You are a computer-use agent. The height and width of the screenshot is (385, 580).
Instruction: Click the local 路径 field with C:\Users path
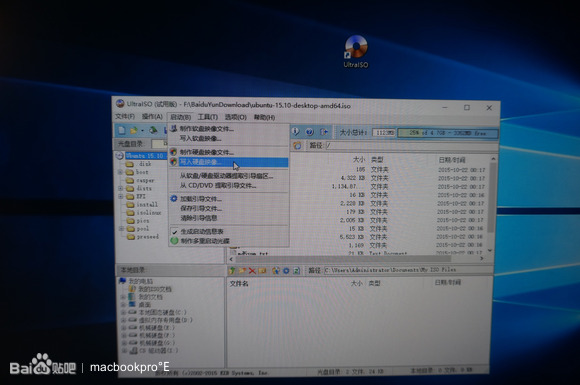(408, 270)
